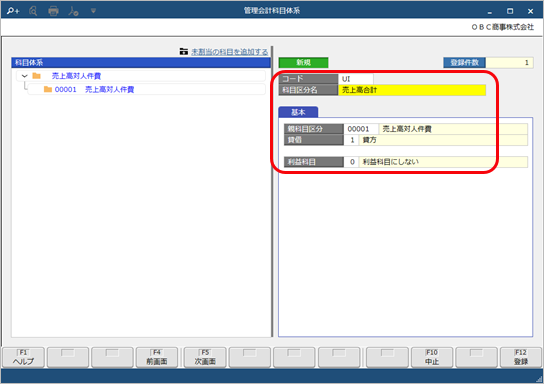Screen dimensions: 544x384
Task: Click the PDF output icon in title bar
Action: pos(73,11)
